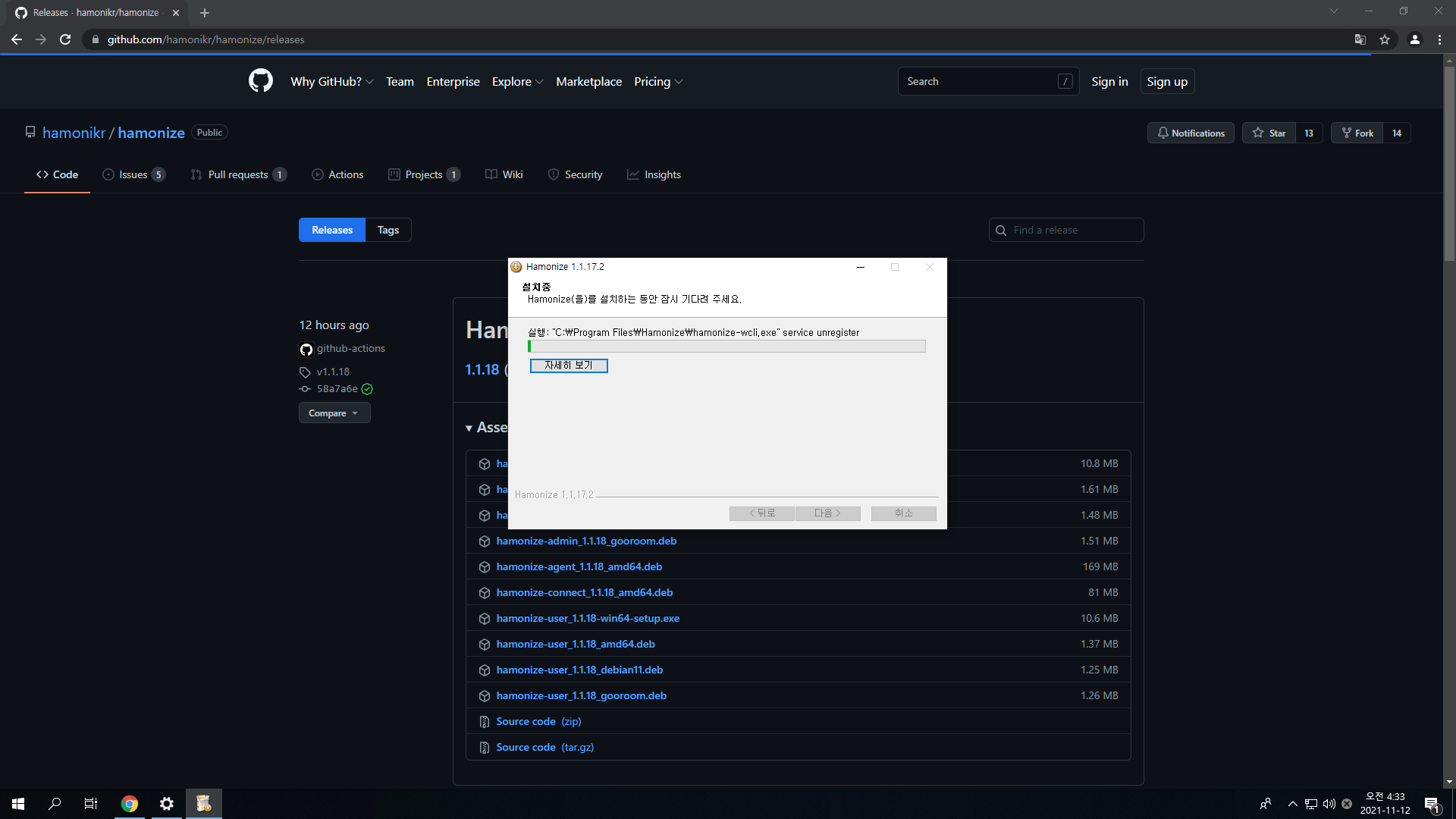The height and width of the screenshot is (819, 1456).
Task: Open hamonikr owner link
Action: click(74, 133)
